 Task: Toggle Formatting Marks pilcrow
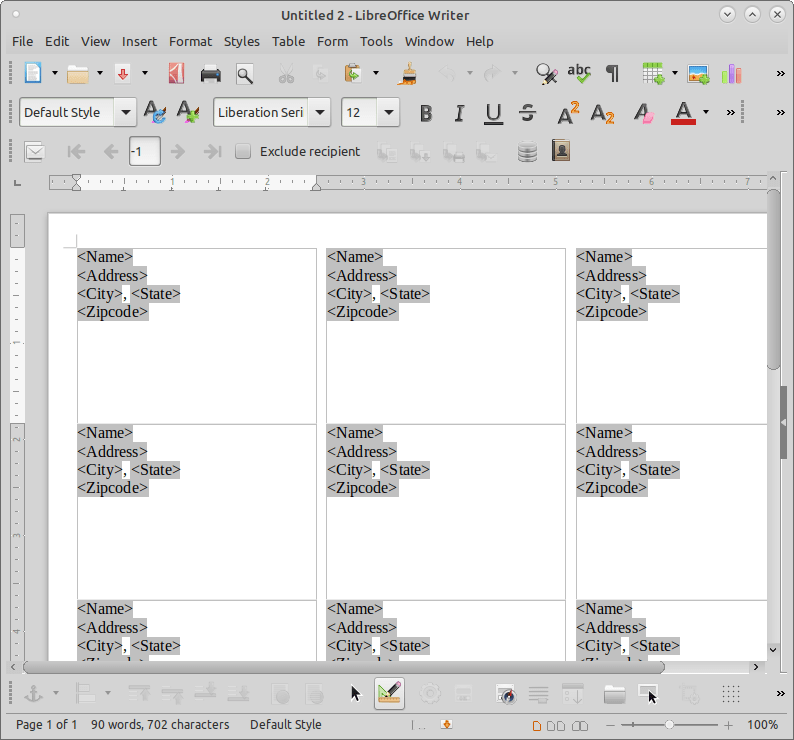coord(613,74)
